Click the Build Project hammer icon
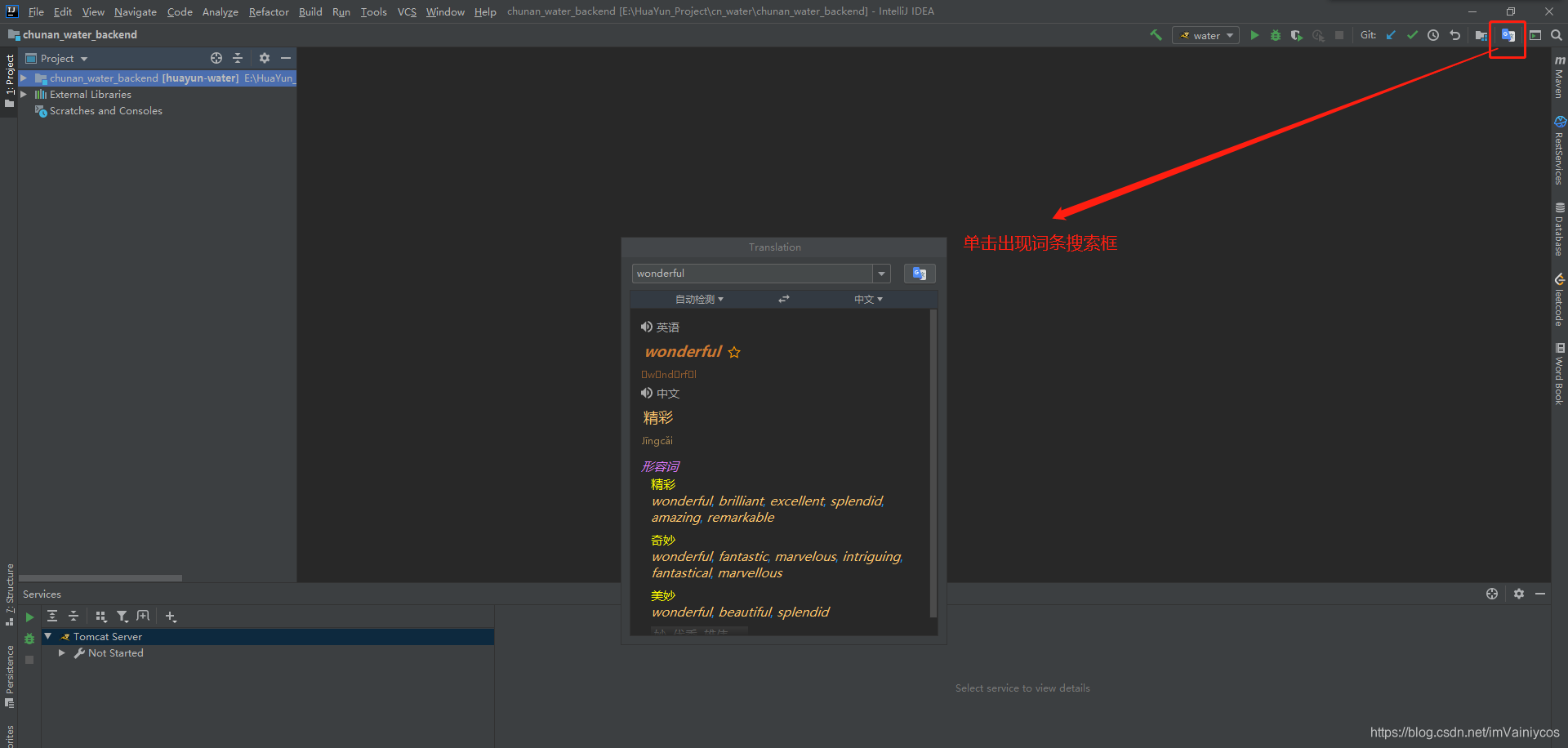Viewport: 1568px width, 748px height. click(1156, 35)
